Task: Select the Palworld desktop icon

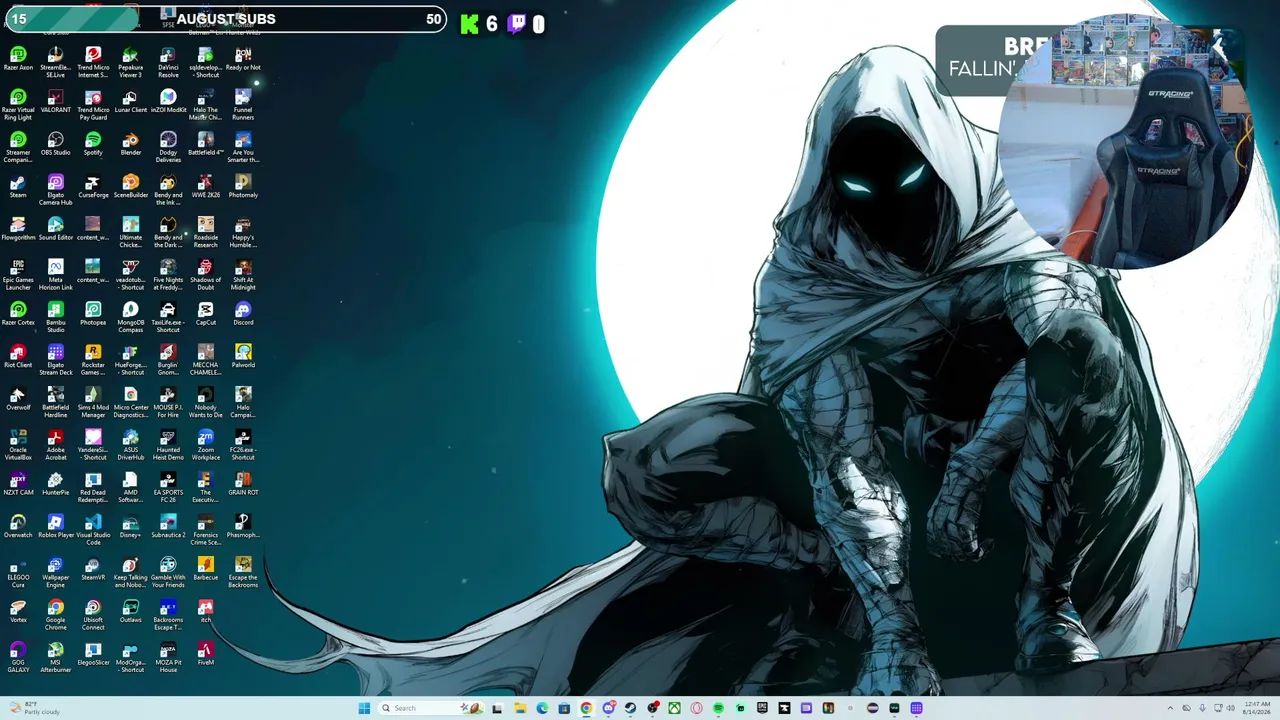Action: (243, 356)
